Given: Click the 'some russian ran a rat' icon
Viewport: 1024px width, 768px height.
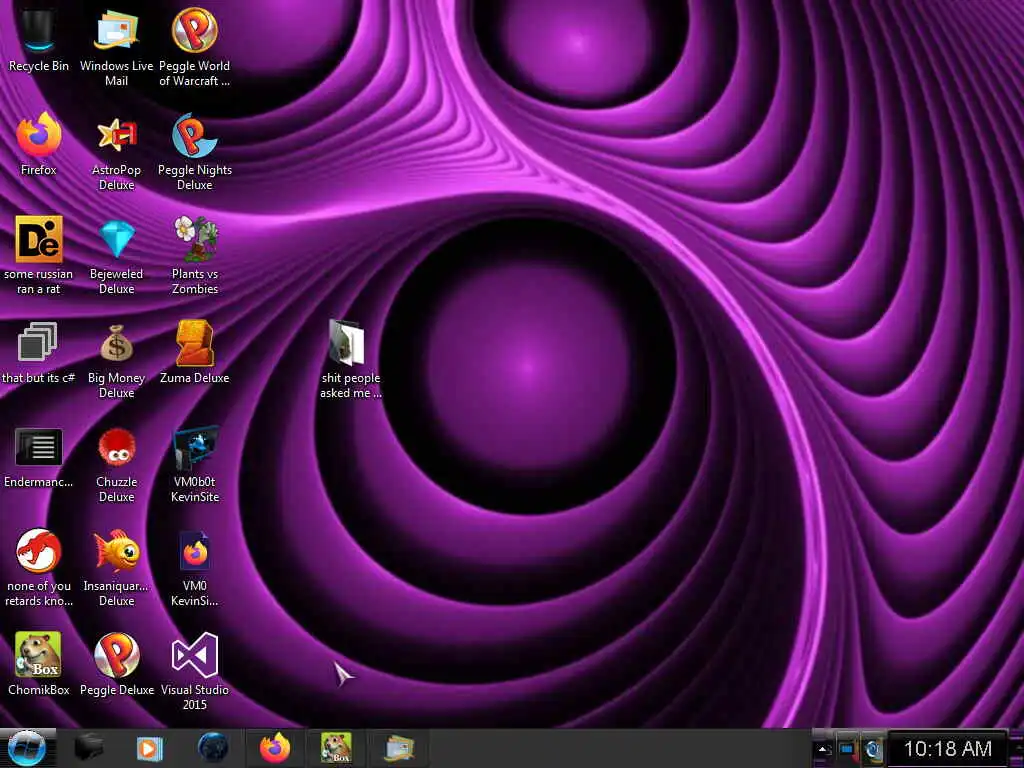Looking at the screenshot, I should (39, 255).
